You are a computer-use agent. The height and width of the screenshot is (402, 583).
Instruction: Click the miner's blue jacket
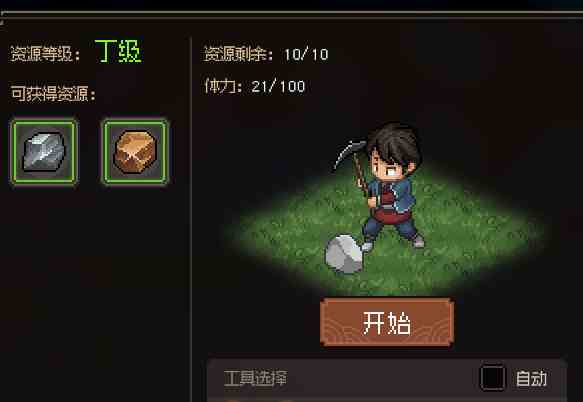pyautogui.click(x=400, y=195)
